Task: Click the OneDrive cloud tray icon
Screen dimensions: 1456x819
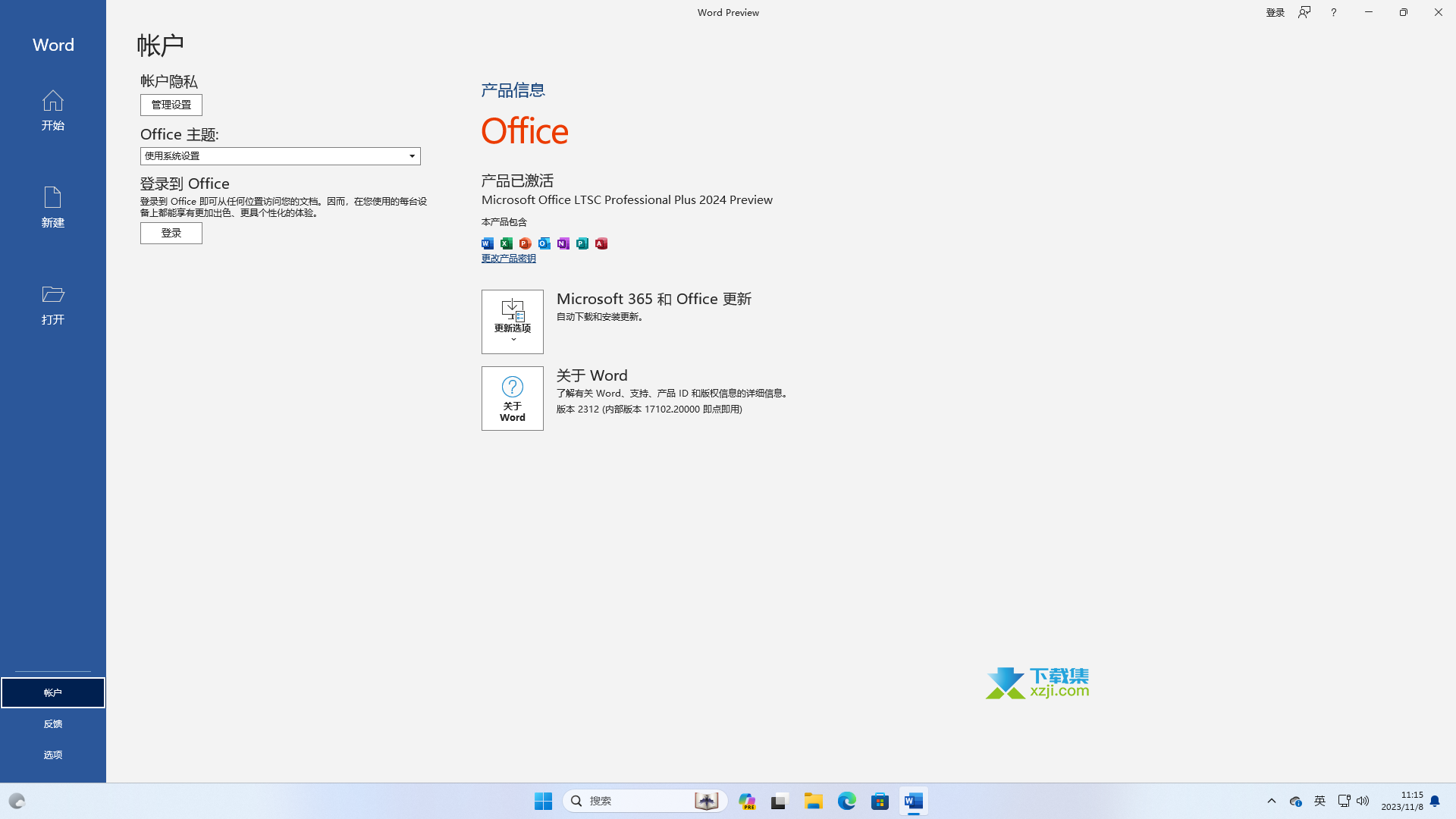Action: [x=1295, y=801]
